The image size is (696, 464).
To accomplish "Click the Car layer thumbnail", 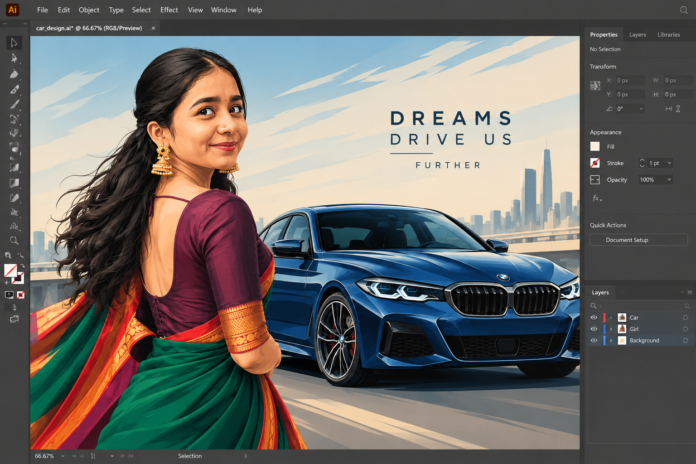I will [x=622, y=317].
